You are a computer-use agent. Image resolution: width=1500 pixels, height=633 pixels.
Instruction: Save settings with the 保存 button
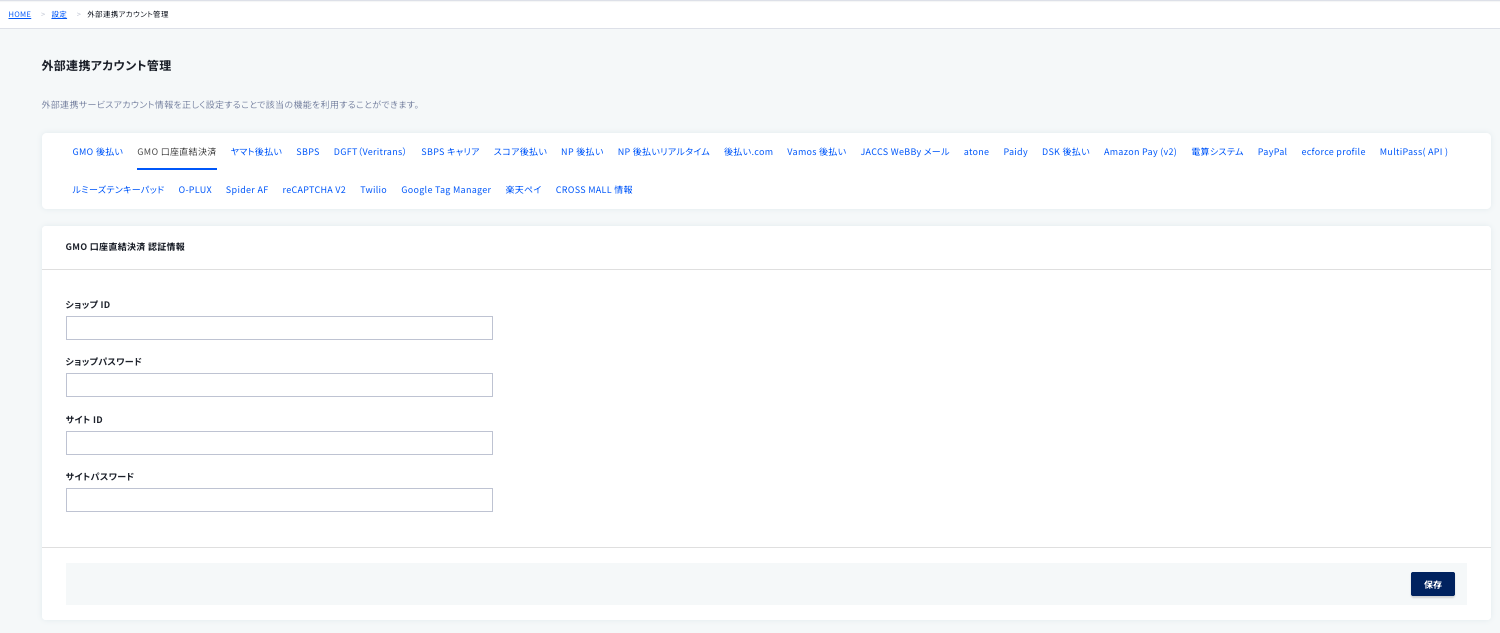[x=1433, y=584]
